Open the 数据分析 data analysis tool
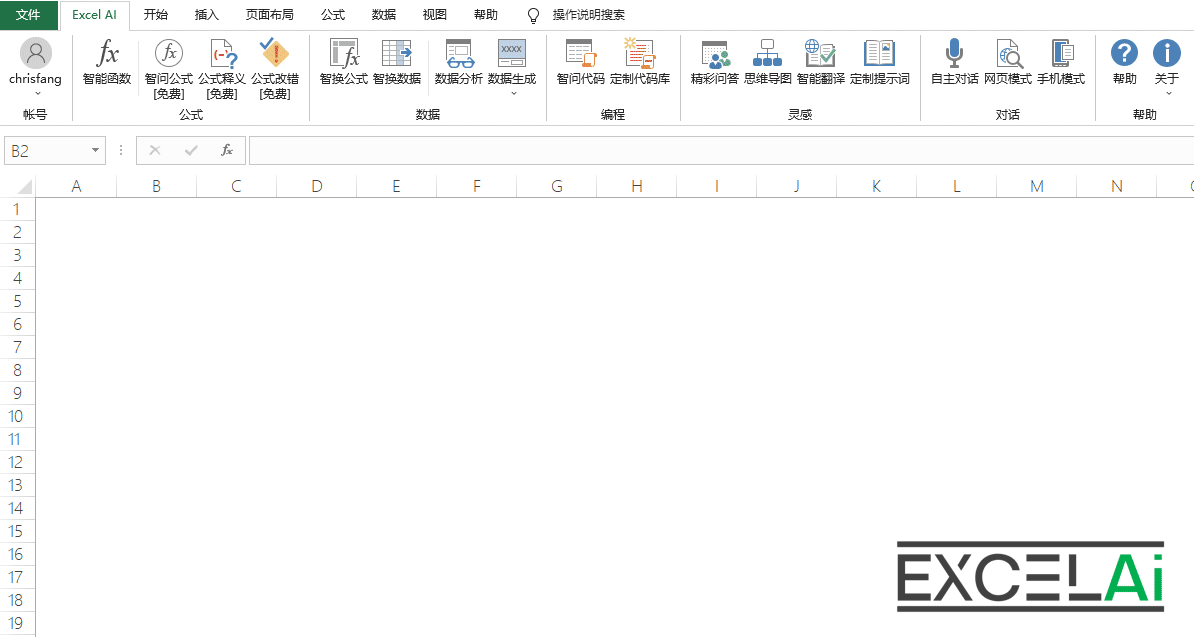The width and height of the screenshot is (1194, 637). click(458, 62)
